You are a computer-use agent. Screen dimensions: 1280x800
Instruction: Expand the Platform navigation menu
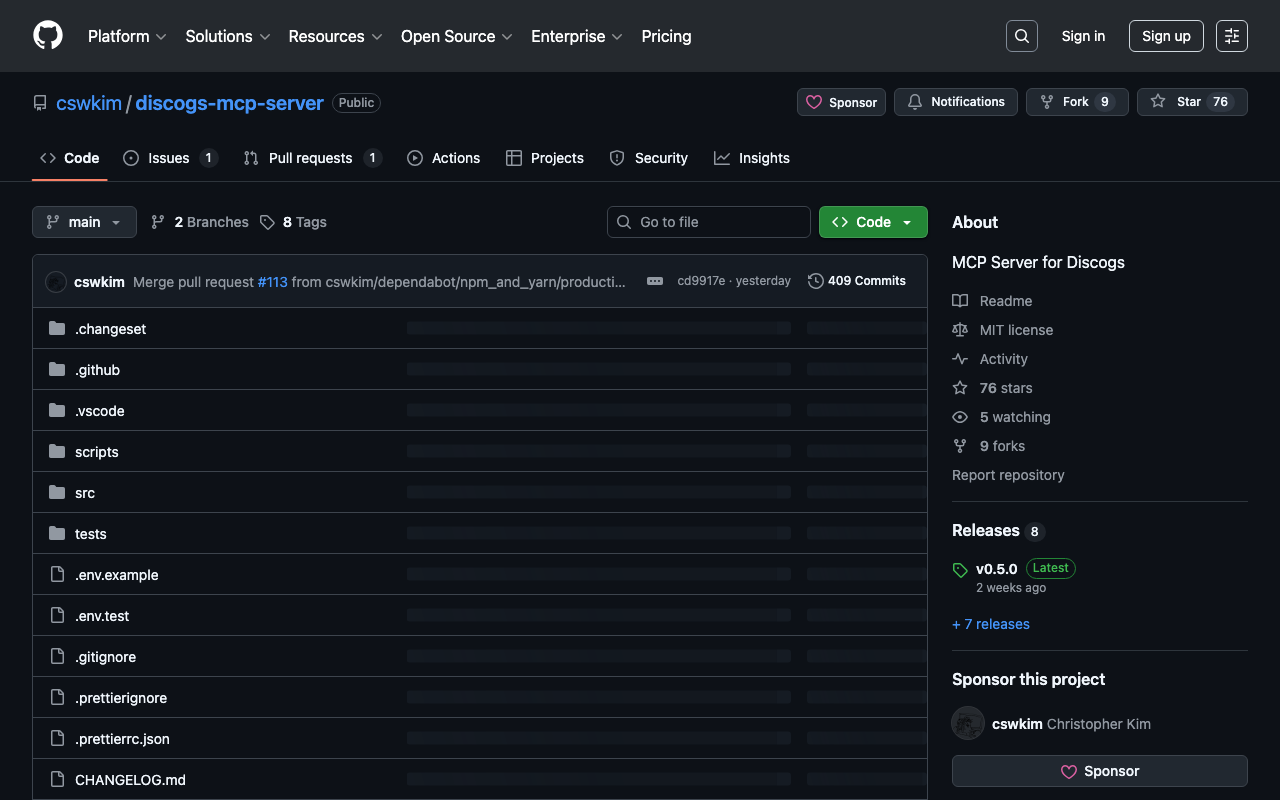coord(126,36)
